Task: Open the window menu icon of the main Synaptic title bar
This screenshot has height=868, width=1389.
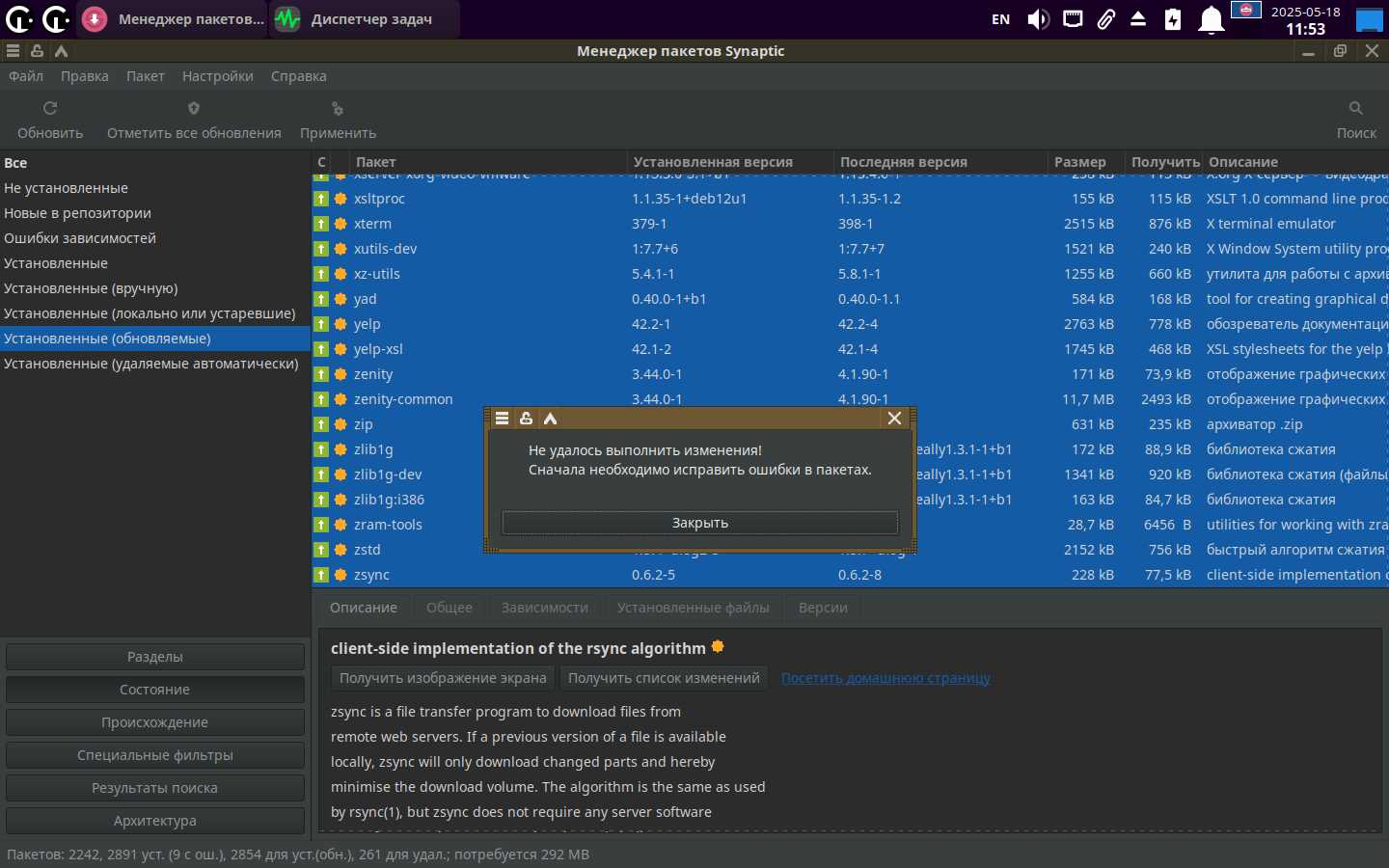Action: point(13,51)
